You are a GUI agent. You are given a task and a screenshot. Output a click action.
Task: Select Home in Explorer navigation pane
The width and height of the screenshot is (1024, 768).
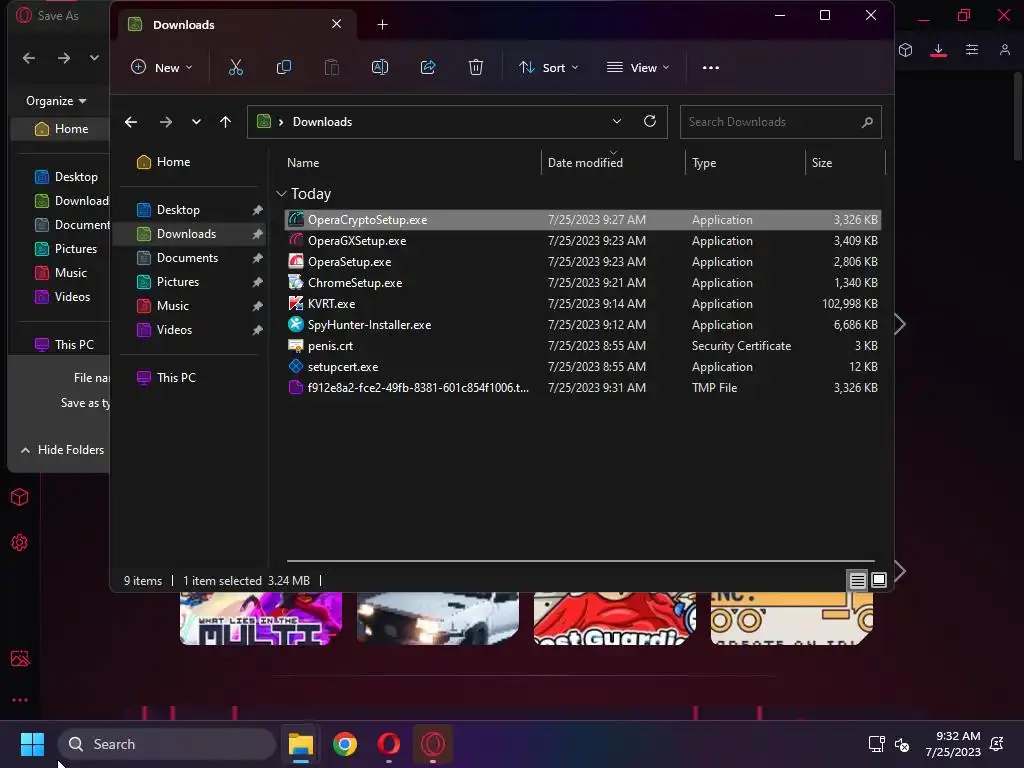point(189,161)
